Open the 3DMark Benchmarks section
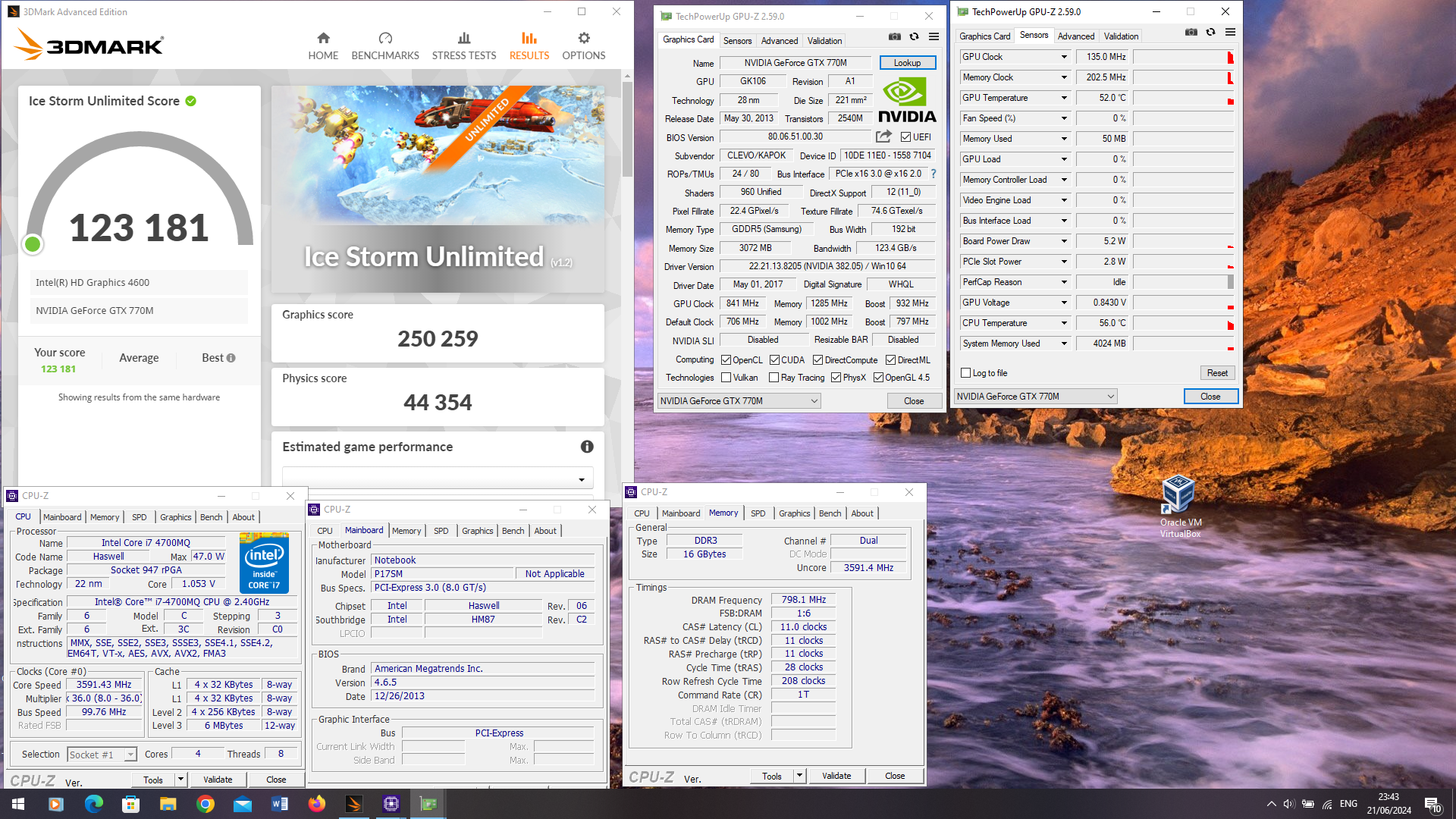Screen dimensions: 1456x819 [385, 46]
